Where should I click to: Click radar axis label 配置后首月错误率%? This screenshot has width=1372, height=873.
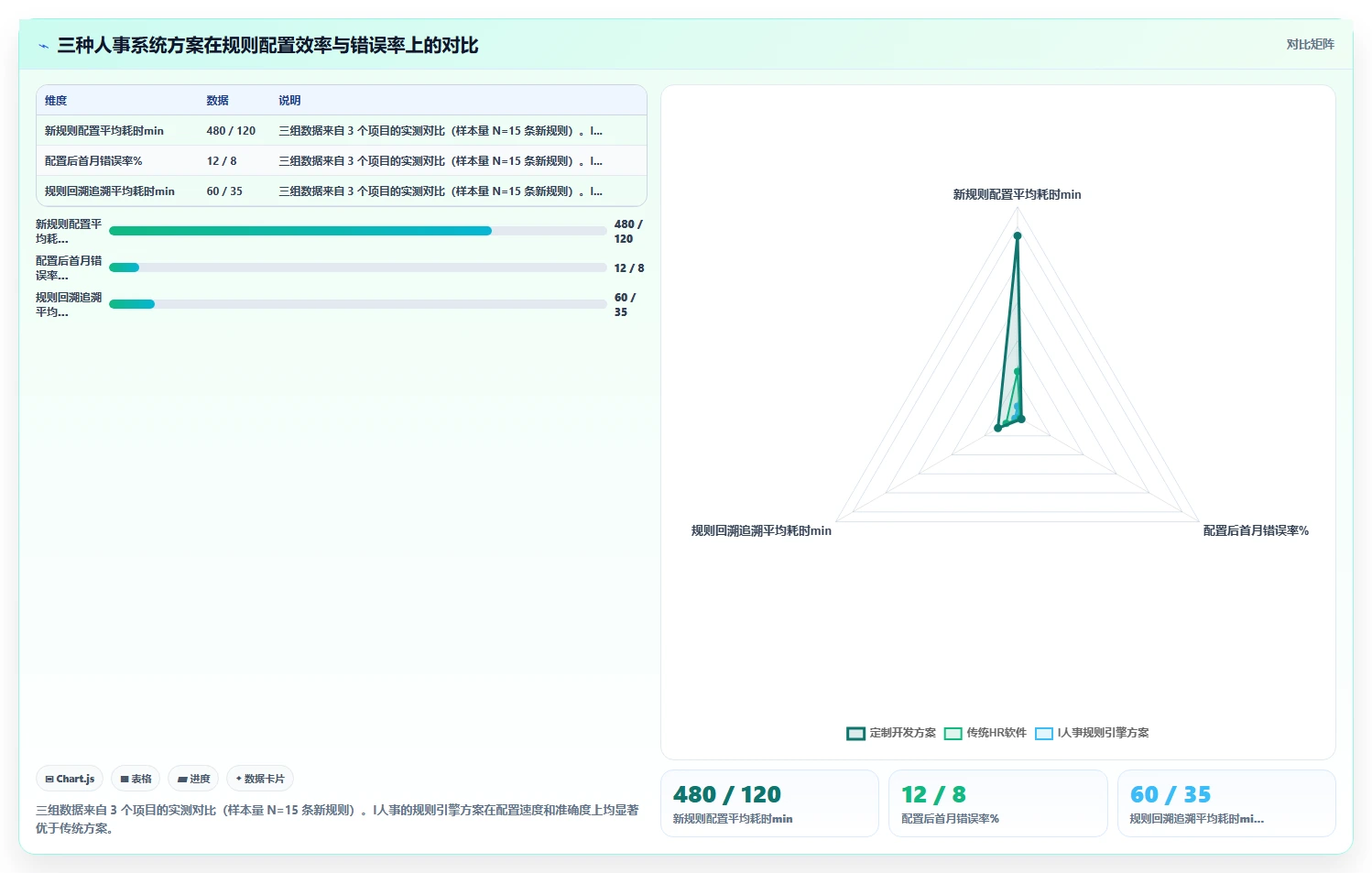tap(1256, 530)
